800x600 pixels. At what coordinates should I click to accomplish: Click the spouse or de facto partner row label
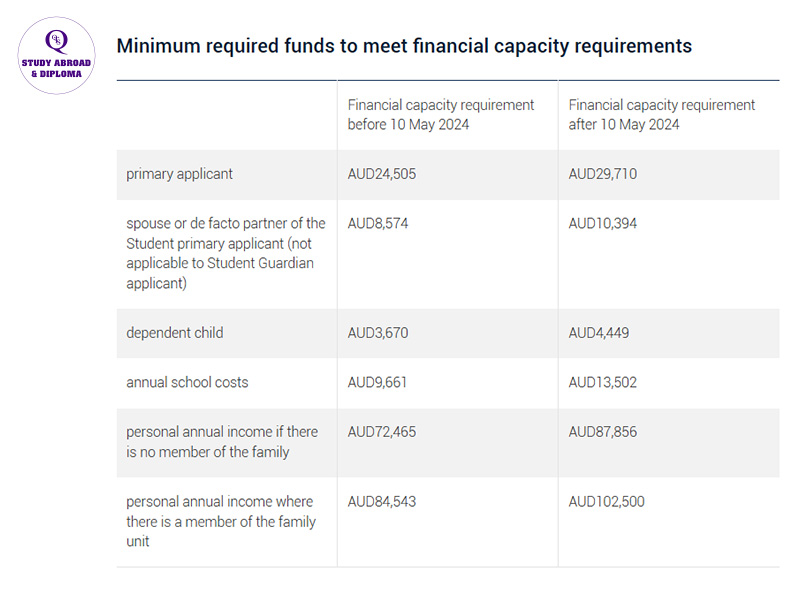pyautogui.click(x=226, y=253)
